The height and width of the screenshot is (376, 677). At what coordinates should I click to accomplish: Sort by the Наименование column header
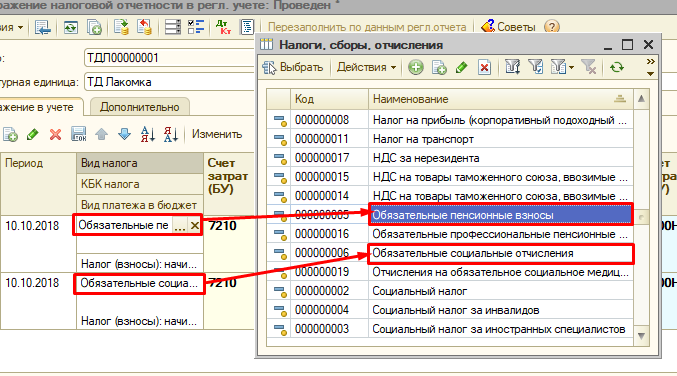click(501, 99)
